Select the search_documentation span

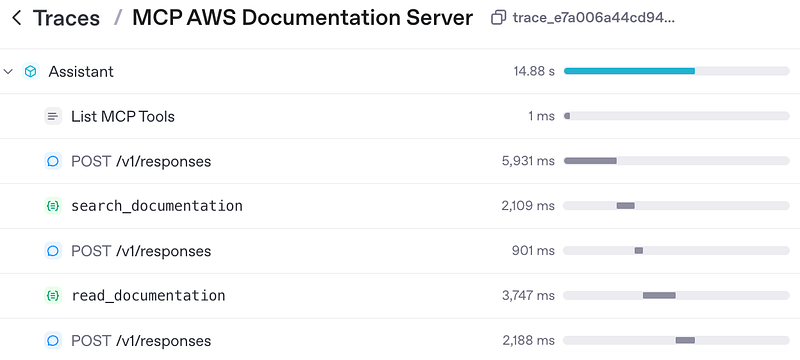[157, 206]
